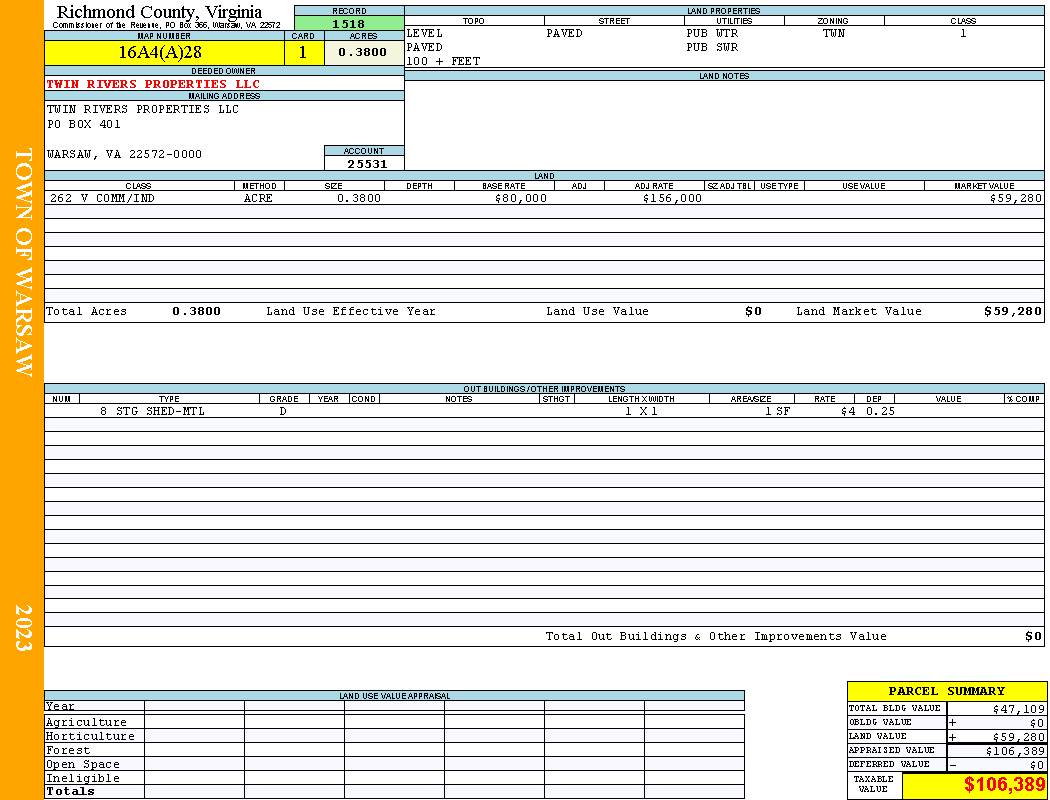Select the red taxable value $106,389
The height and width of the screenshot is (800, 1050).
tap(1004, 785)
